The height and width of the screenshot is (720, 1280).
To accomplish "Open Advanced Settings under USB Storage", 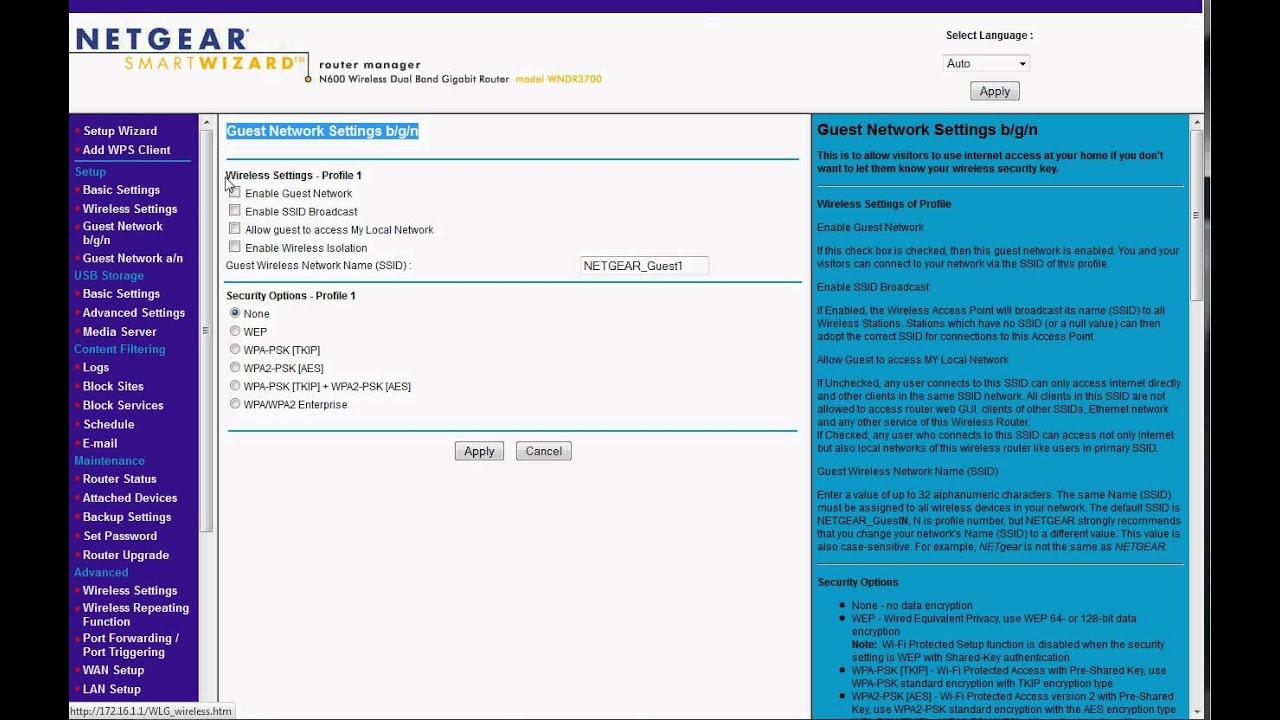I will point(134,313).
